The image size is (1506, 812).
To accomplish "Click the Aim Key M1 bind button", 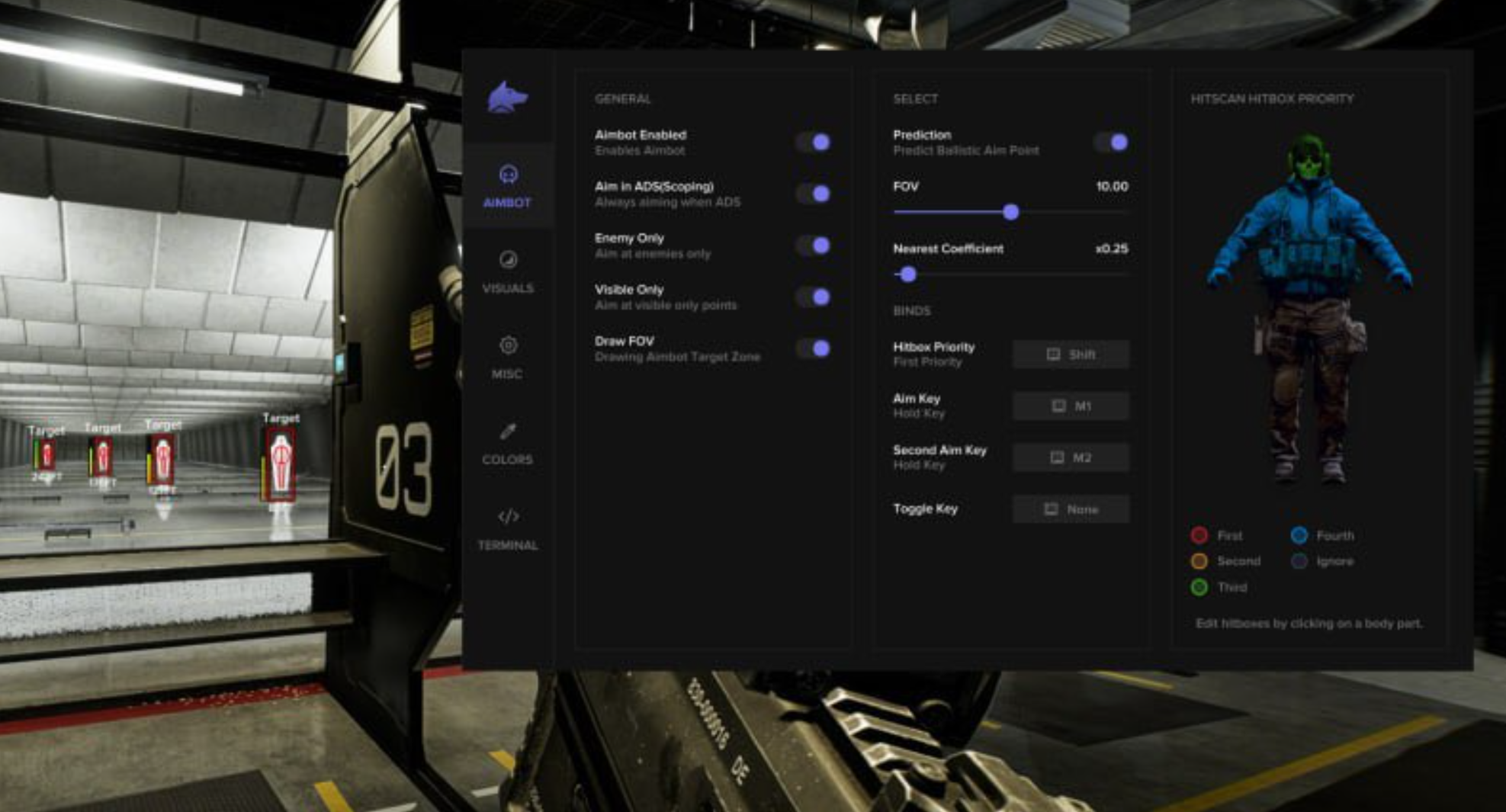I will click(1071, 406).
